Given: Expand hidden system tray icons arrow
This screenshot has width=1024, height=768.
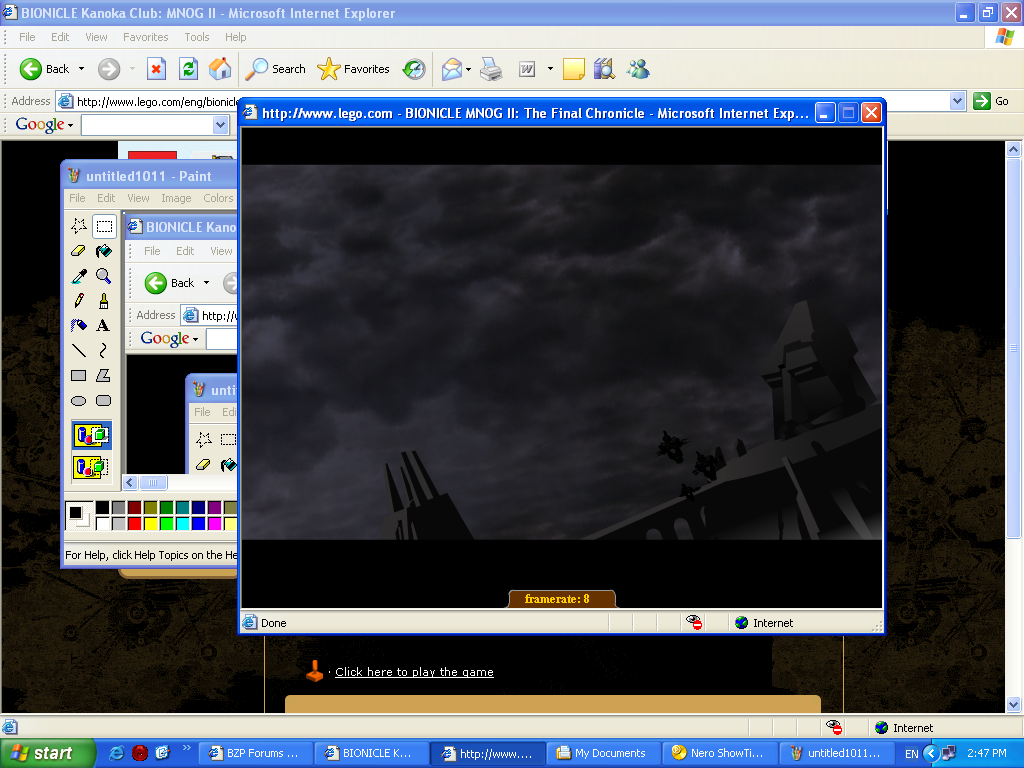Looking at the screenshot, I should [x=931, y=754].
